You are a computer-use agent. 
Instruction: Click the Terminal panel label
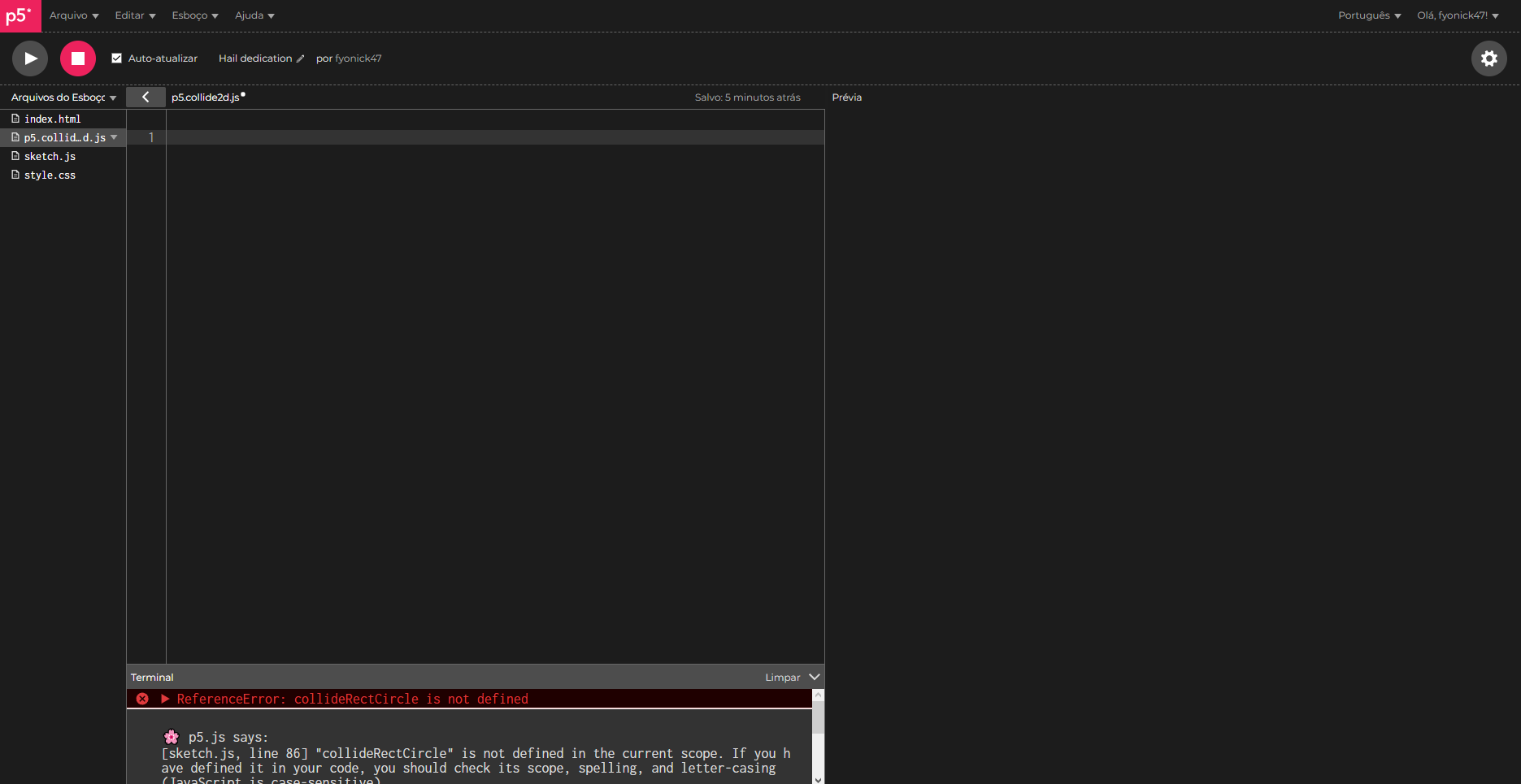pyautogui.click(x=152, y=678)
